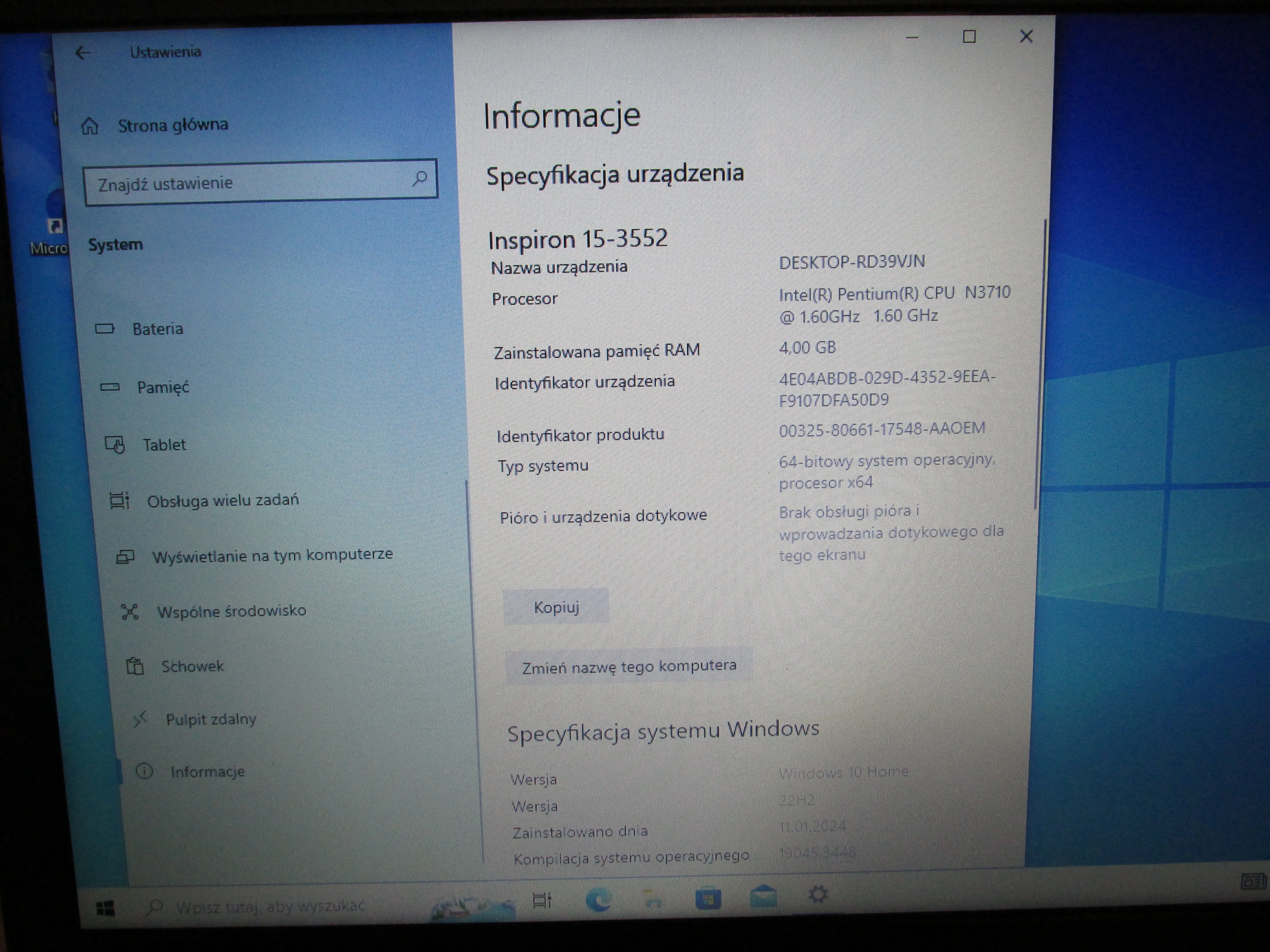Image resolution: width=1270 pixels, height=952 pixels.
Task: Open the Windows Start button
Action: pos(106,908)
